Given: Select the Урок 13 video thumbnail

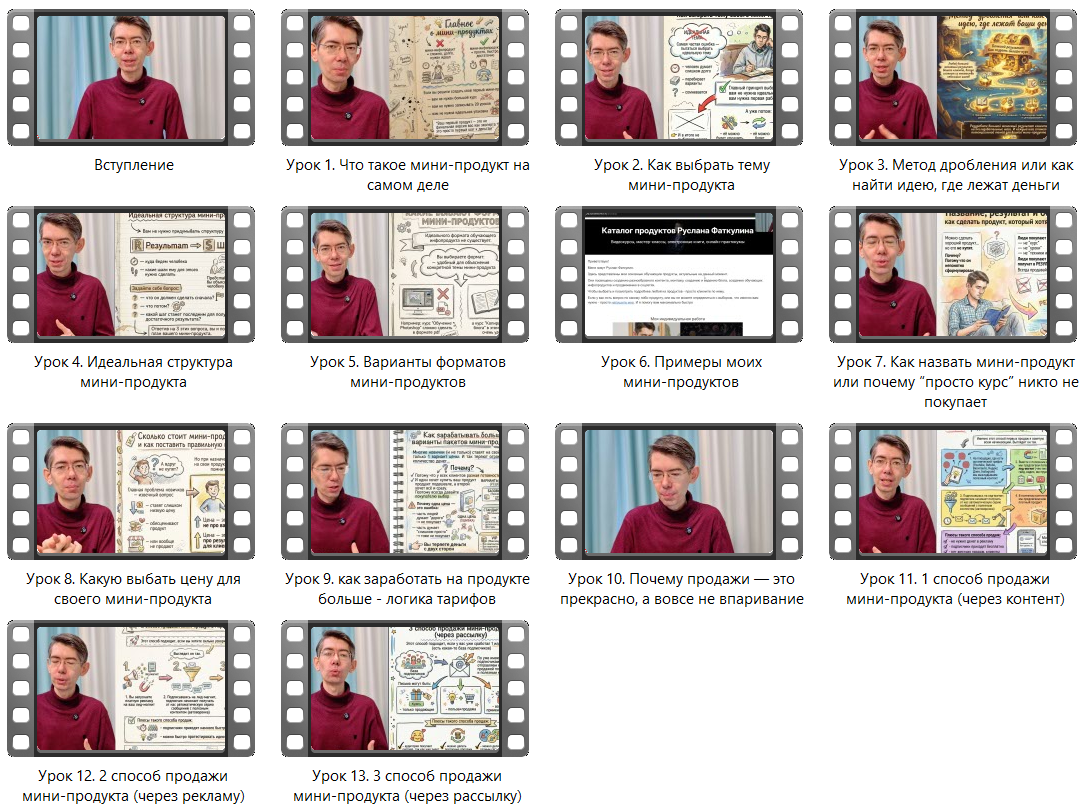Looking at the screenshot, I should click(406, 688).
